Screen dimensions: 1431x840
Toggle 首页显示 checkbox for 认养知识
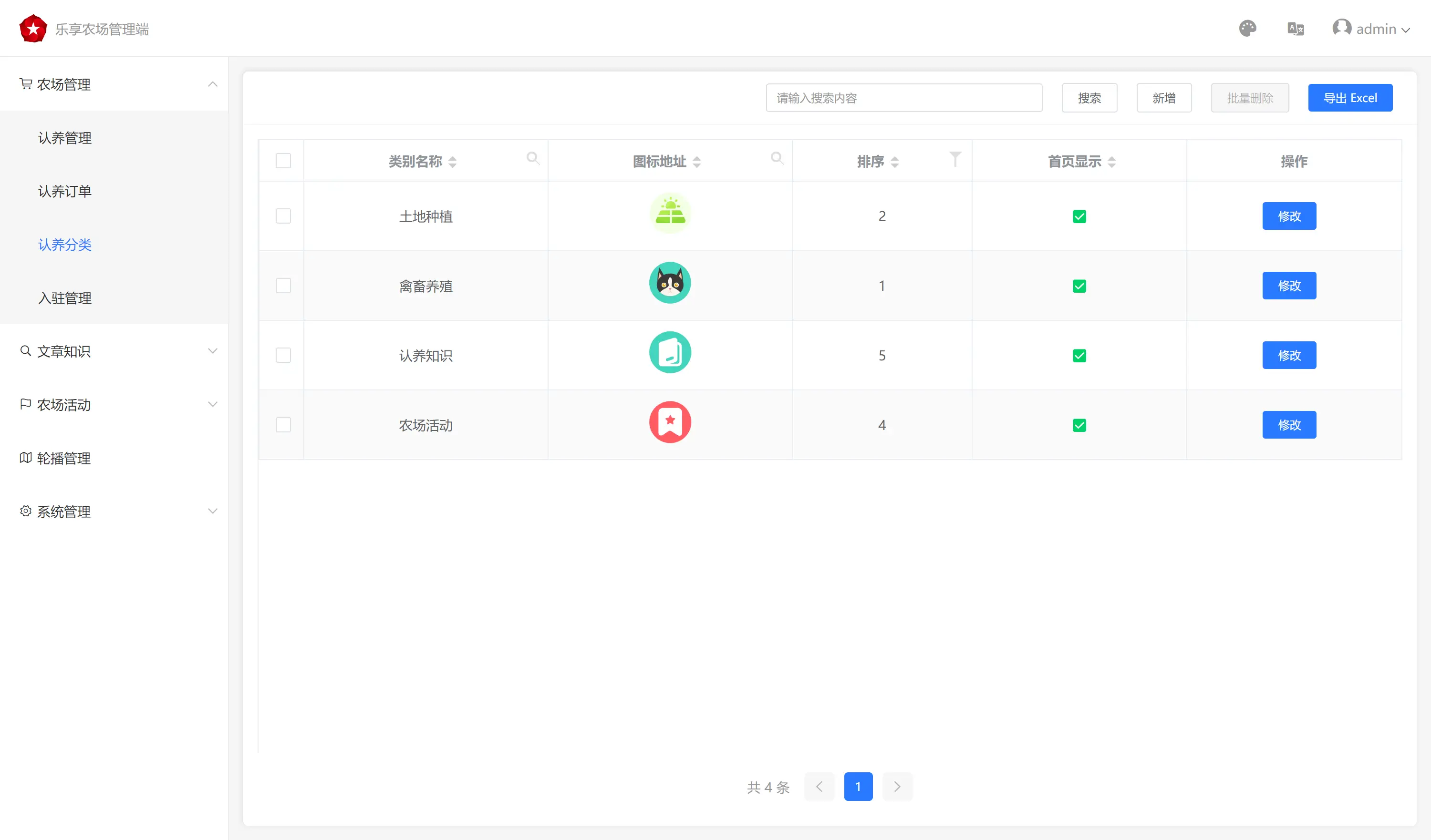[1079, 355]
